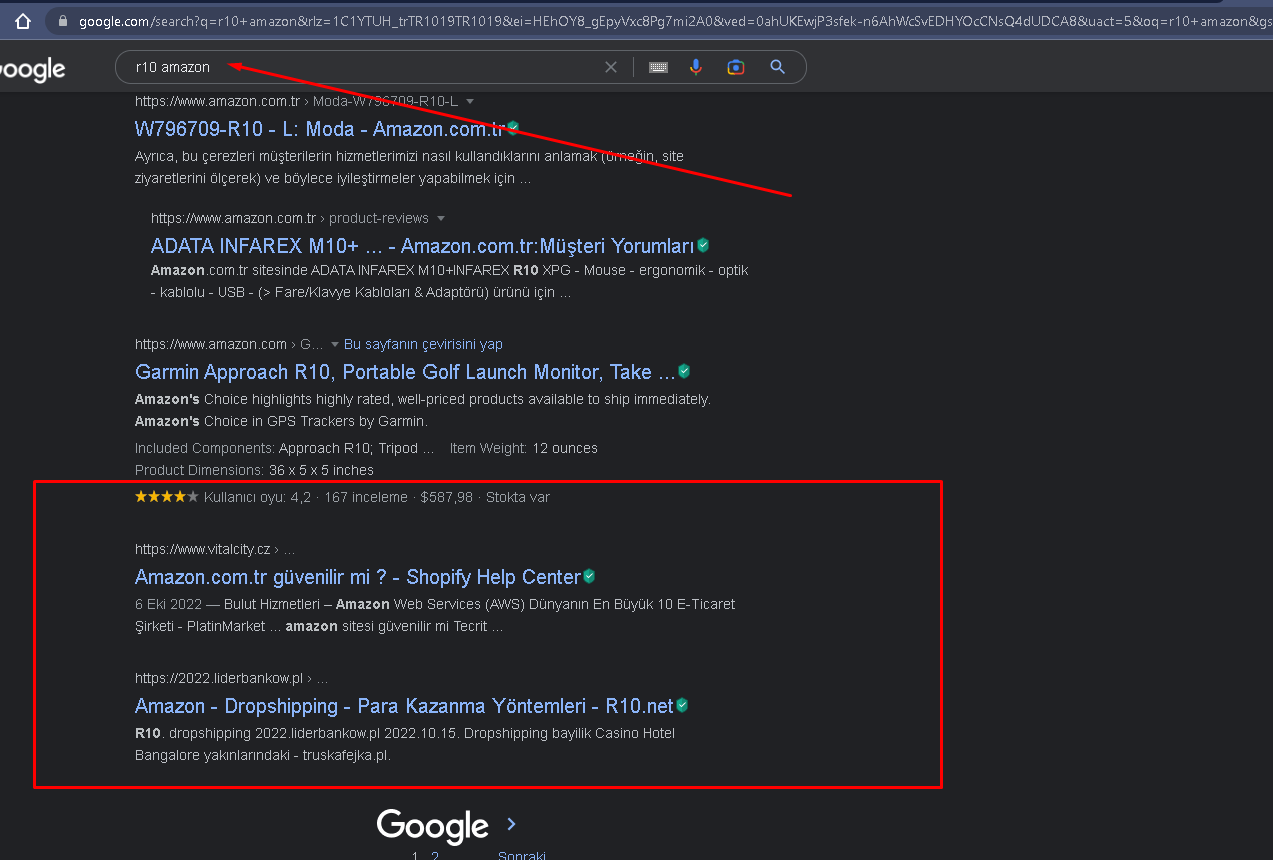Click snippet beginning 'Ayrıca, bu çerezleri müşterilerin'
This screenshot has height=860, width=1273.
409,168
